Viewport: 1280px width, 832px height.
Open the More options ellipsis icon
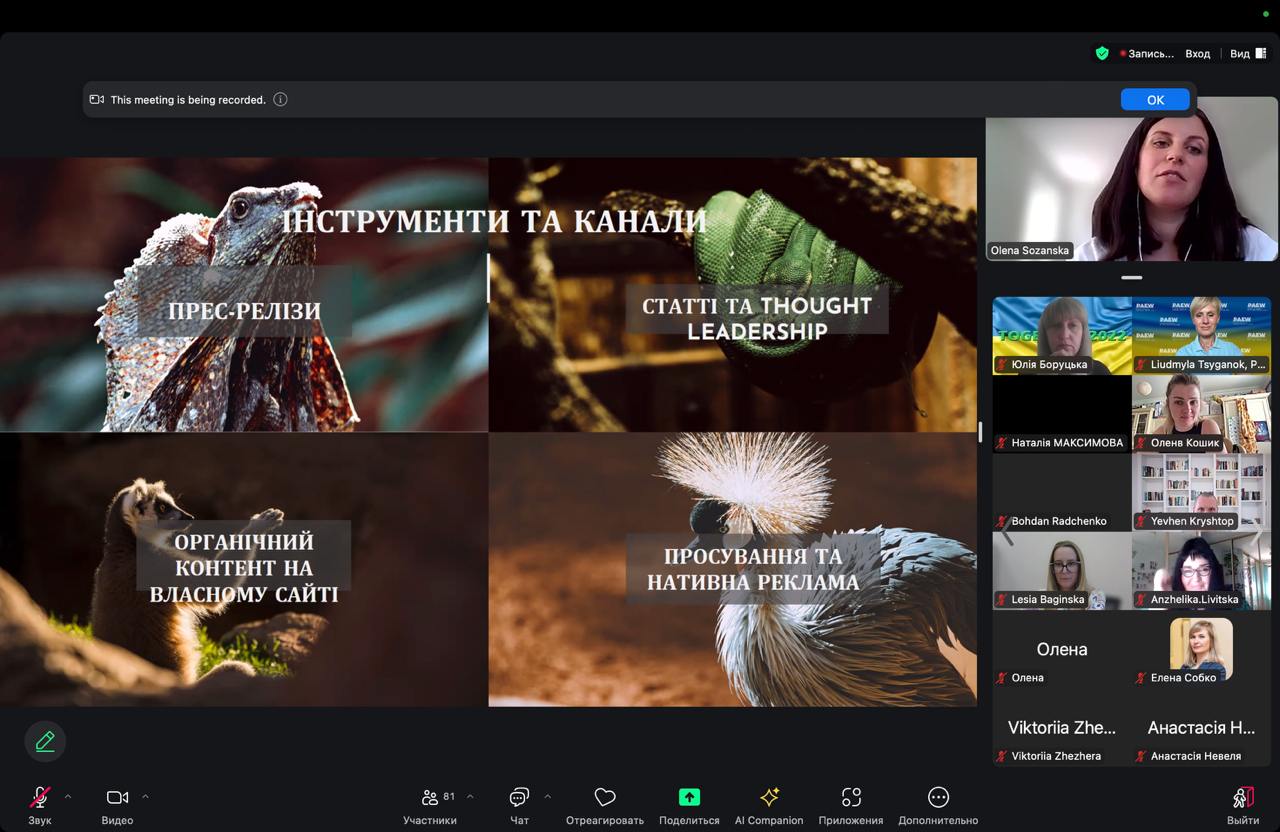click(938, 797)
